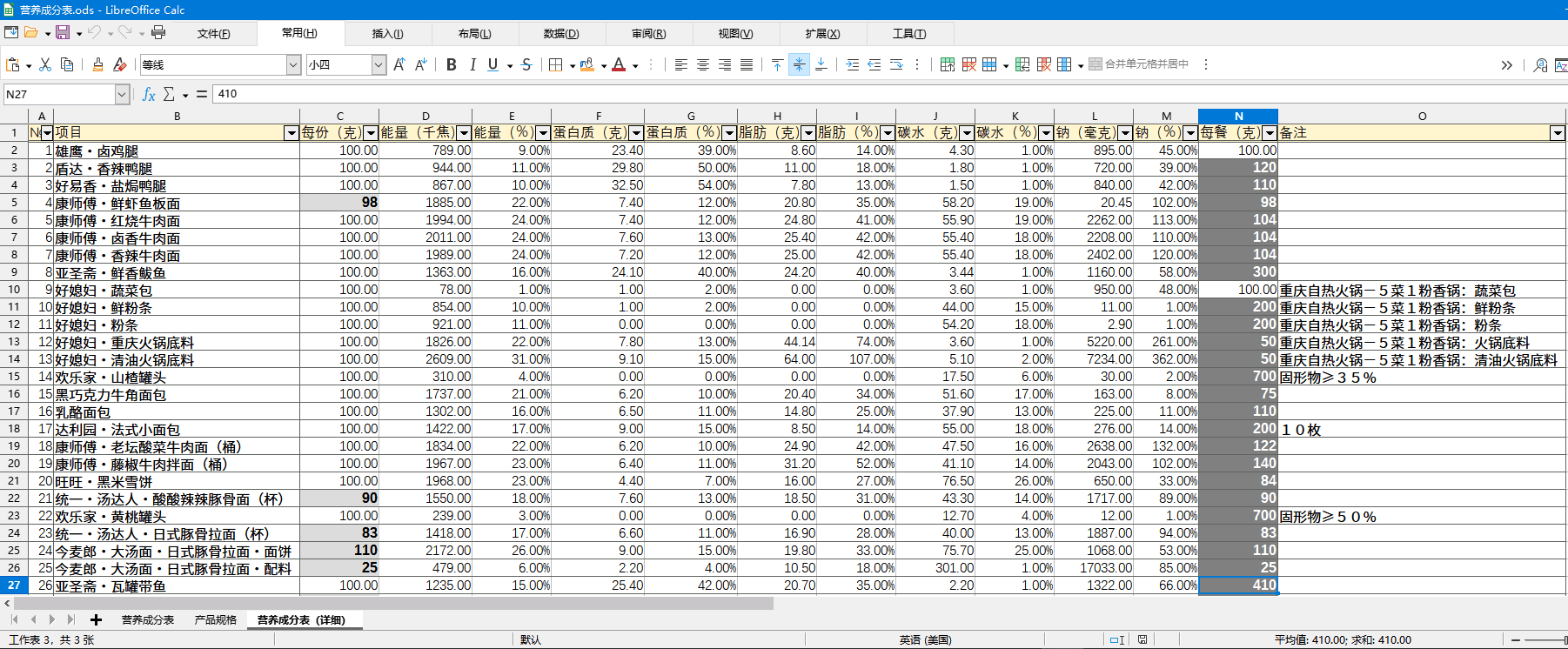Click the Delete Rows icon
Viewport: 1568px width, 649px height.
969,64
